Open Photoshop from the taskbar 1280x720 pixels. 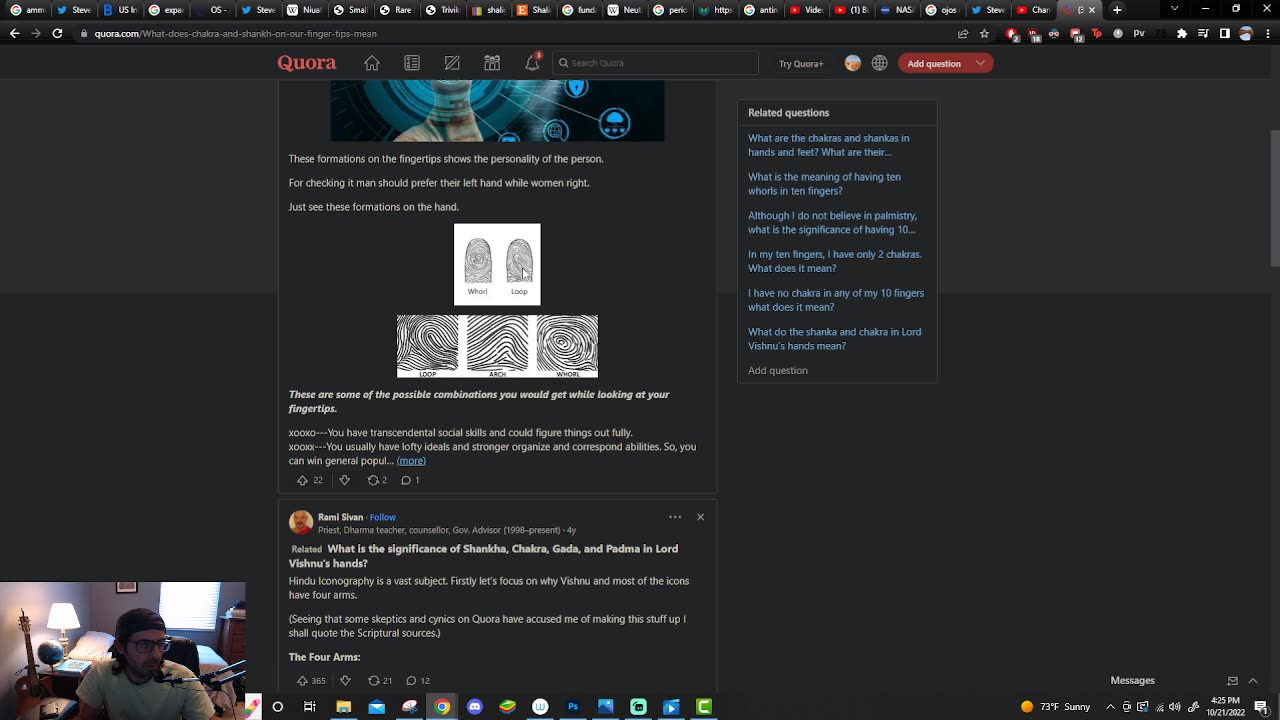[573, 707]
